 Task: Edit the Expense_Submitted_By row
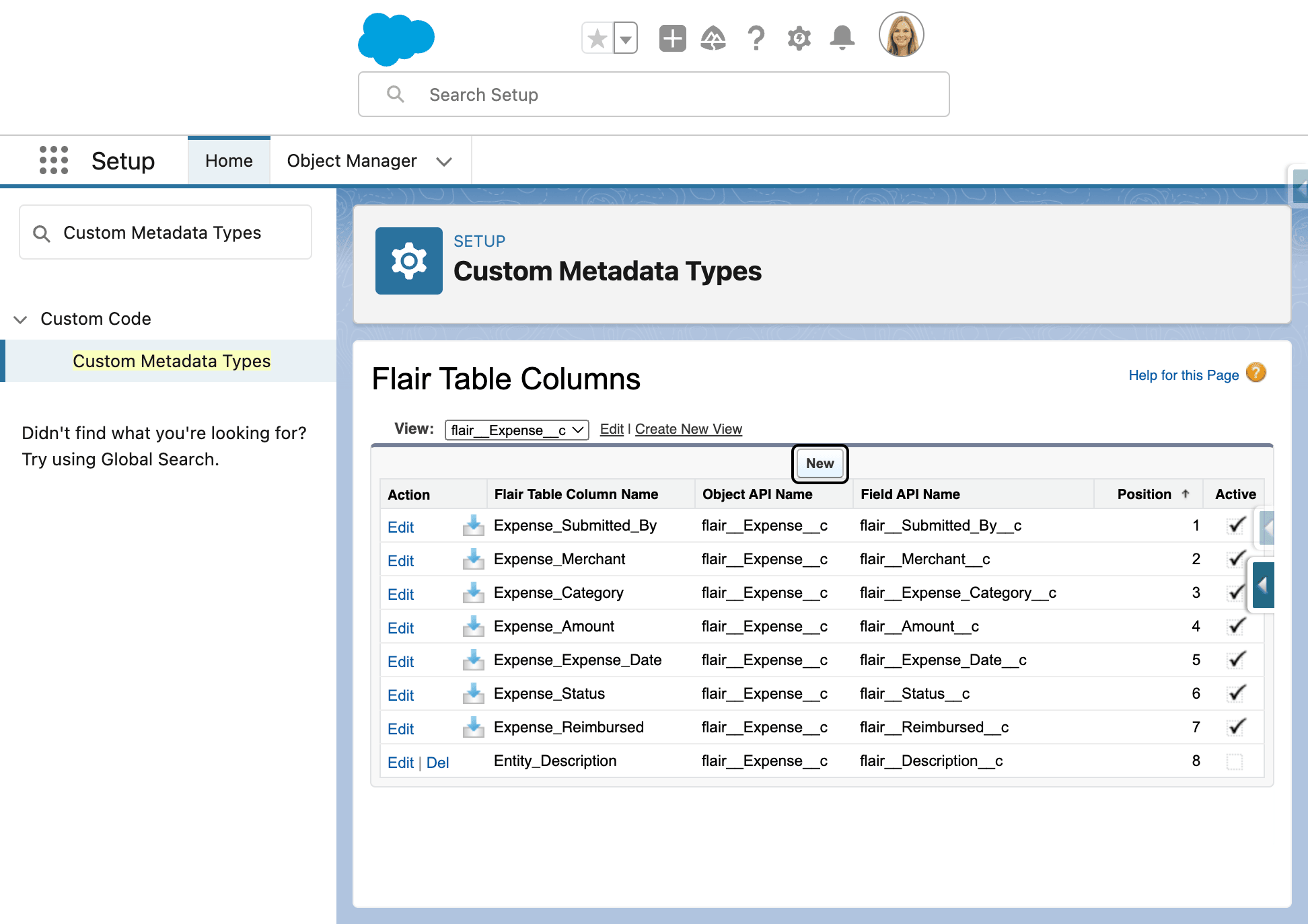click(400, 527)
